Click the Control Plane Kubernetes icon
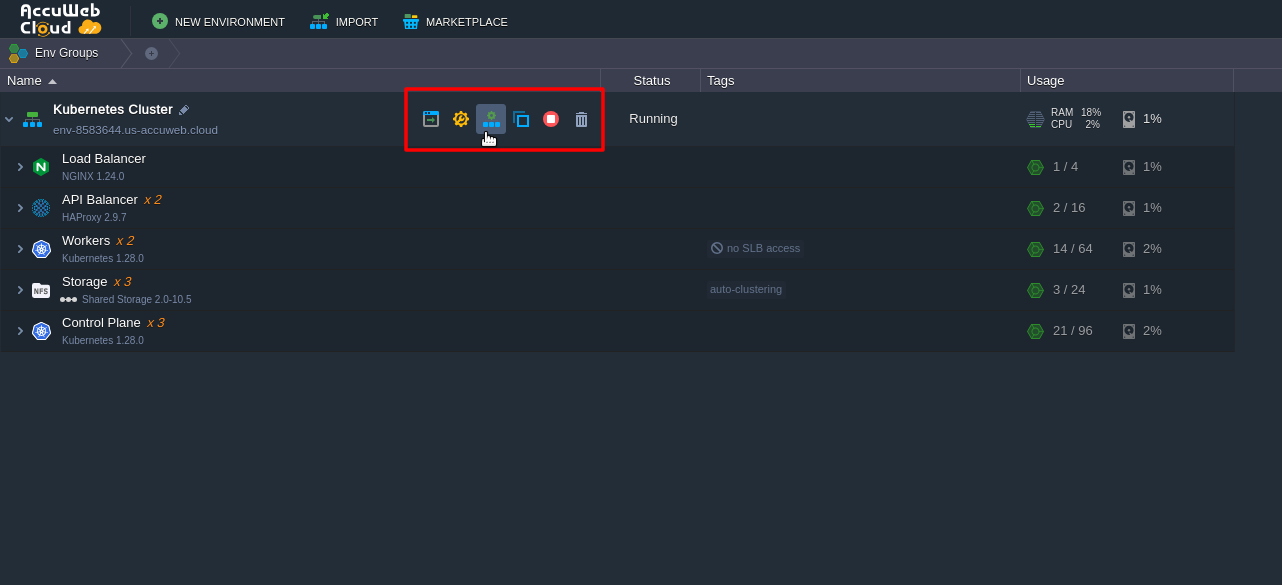This screenshot has width=1282, height=585. point(41,331)
